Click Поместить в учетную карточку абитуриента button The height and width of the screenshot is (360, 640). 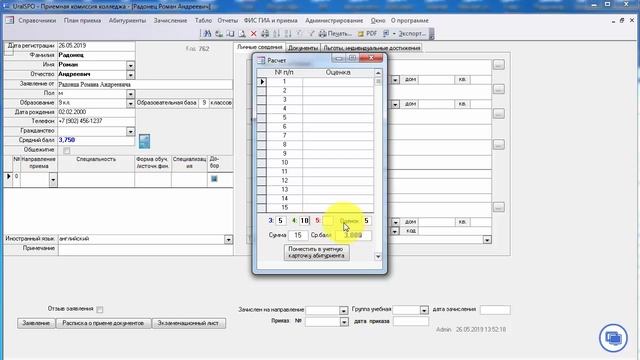[x=316, y=252]
